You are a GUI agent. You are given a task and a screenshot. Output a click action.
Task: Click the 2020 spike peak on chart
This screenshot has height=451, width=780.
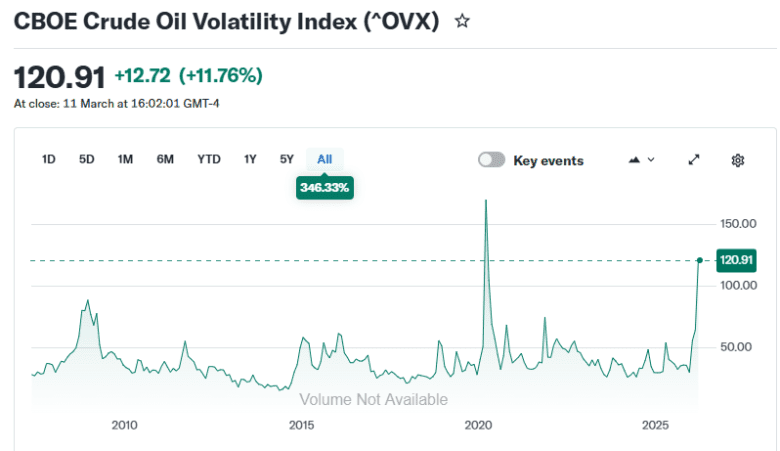pos(486,201)
